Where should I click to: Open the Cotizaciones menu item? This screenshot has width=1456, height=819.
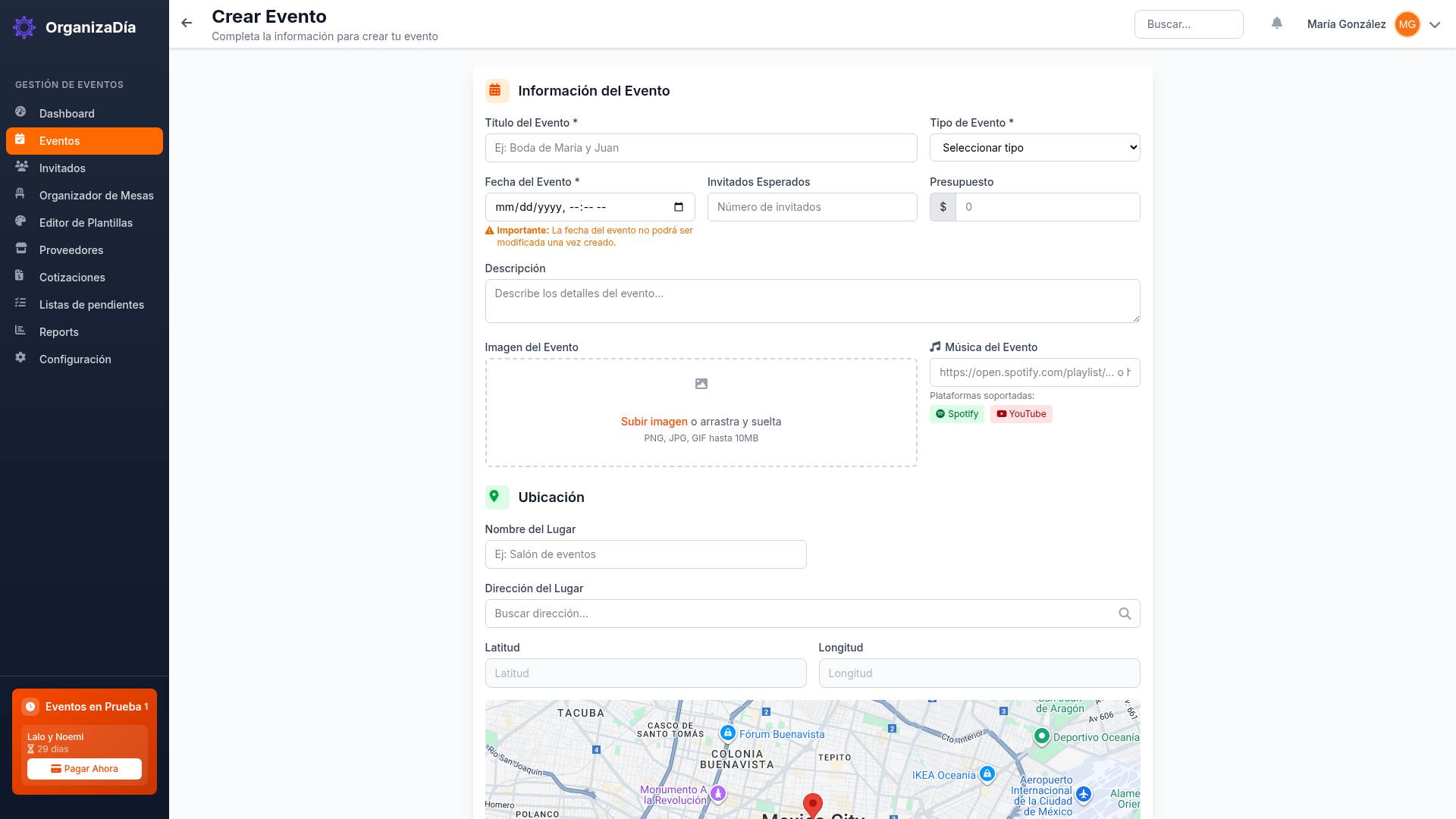point(72,278)
